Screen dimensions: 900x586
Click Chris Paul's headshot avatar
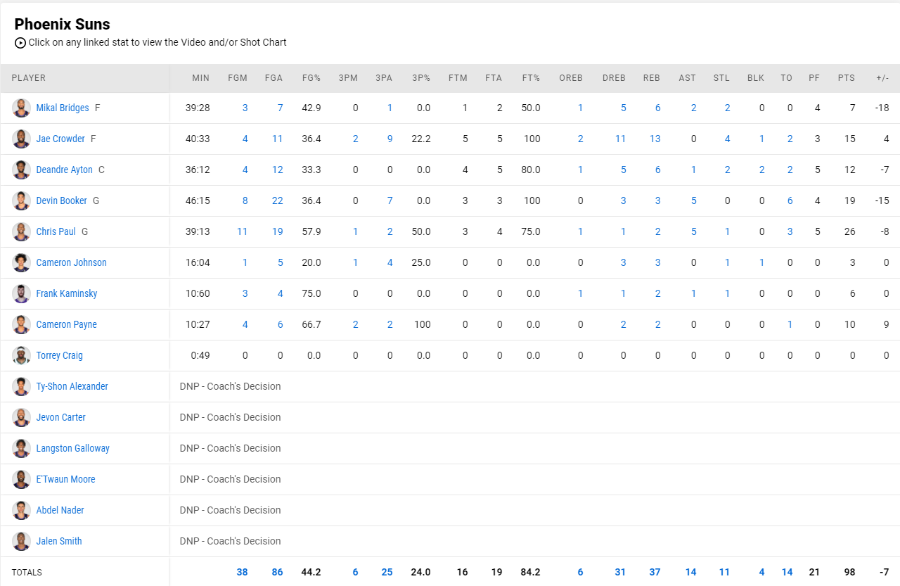(x=21, y=232)
